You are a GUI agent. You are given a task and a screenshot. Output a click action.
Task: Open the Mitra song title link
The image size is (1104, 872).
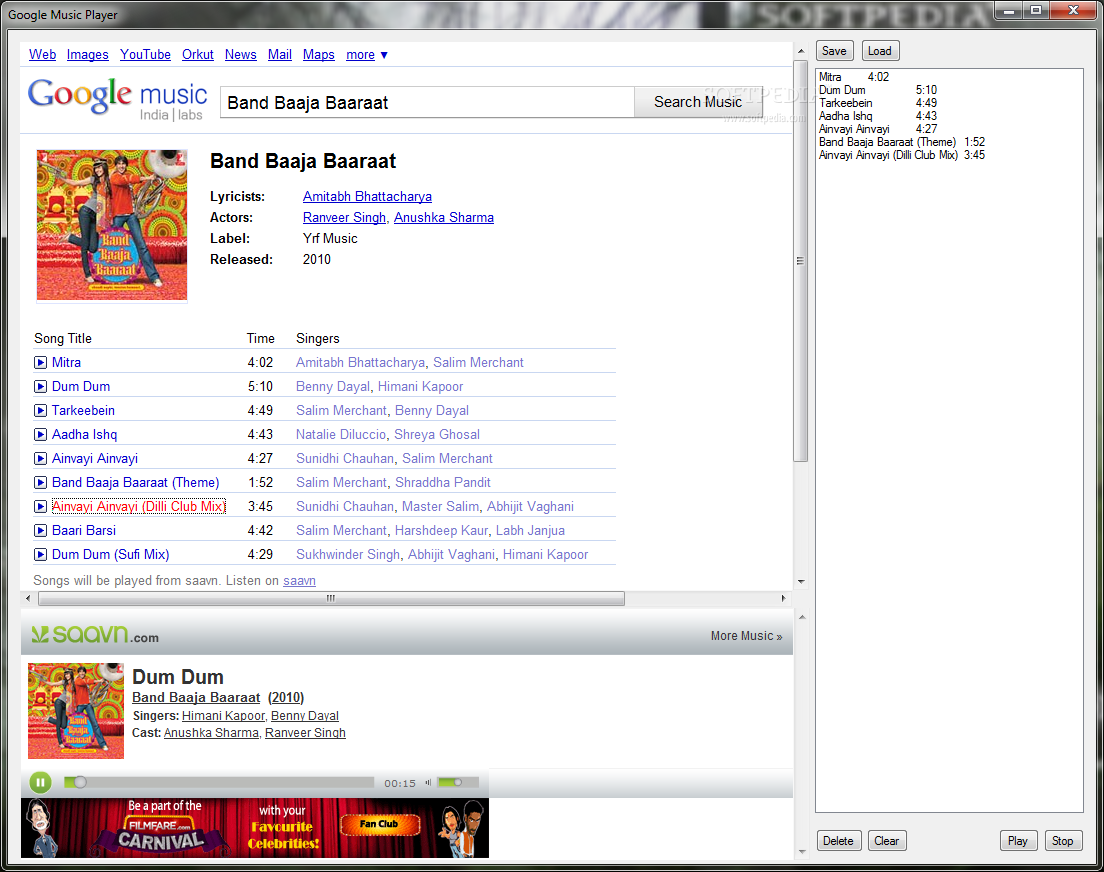click(x=66, y=363)
